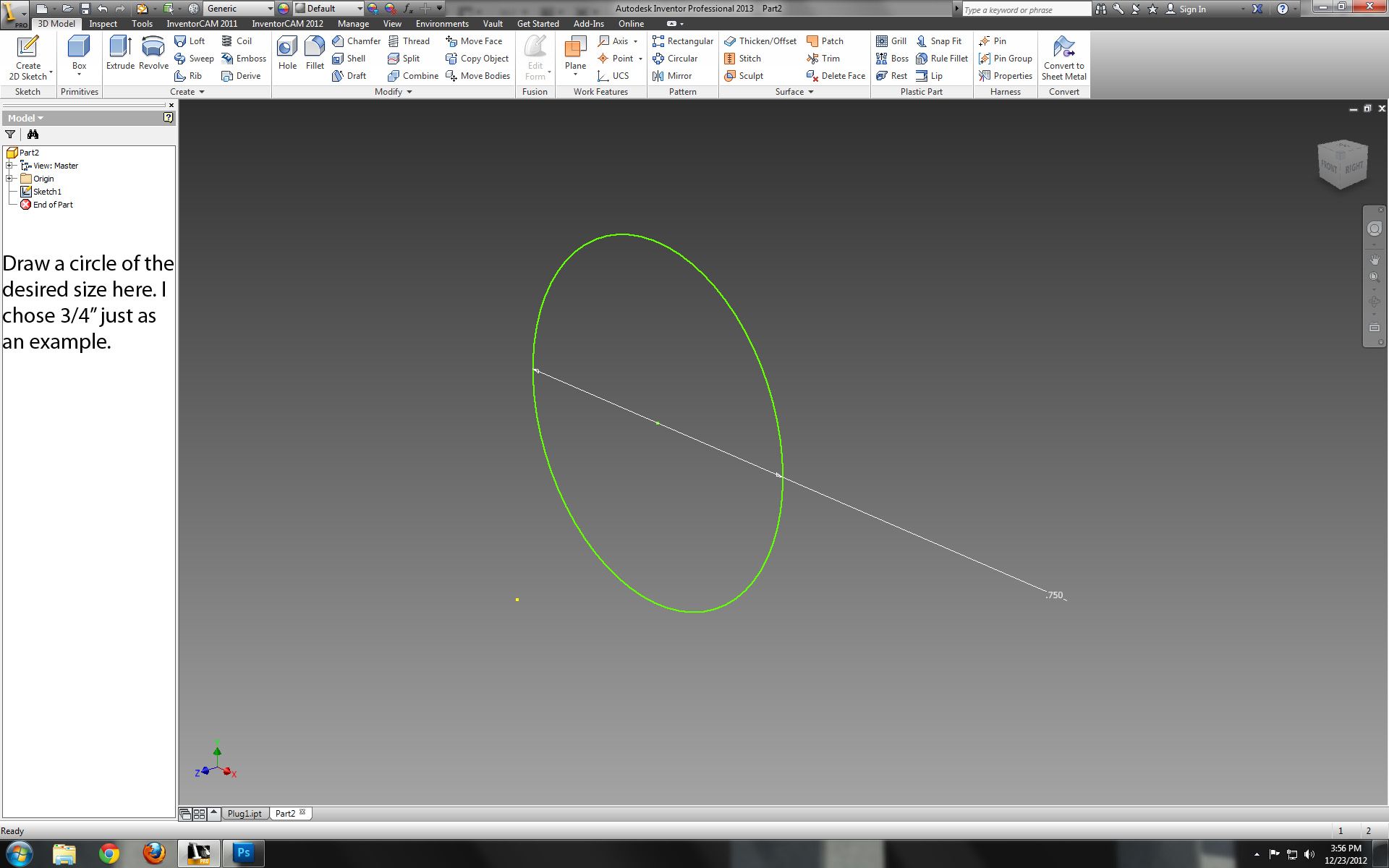
Task: Open the browser filter icon
Action: (10, 135)
